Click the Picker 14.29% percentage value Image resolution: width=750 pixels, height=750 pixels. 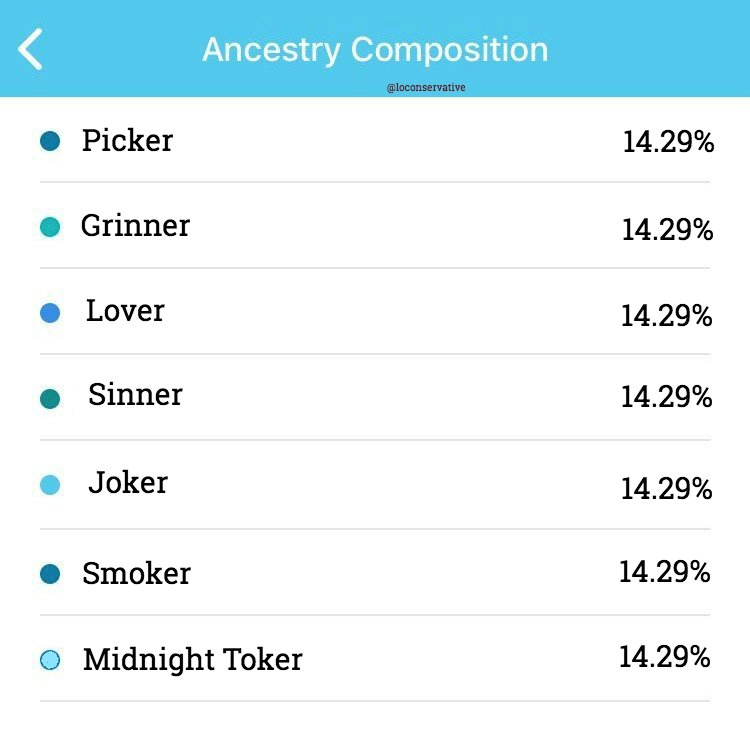click(x=668, y=142)
